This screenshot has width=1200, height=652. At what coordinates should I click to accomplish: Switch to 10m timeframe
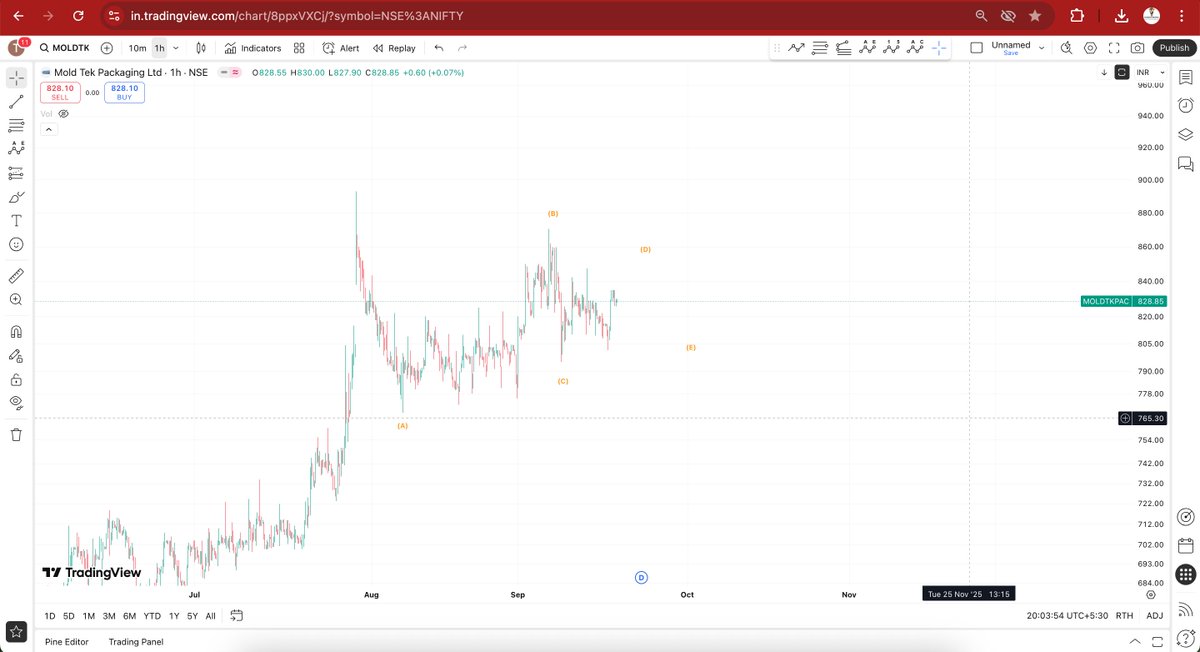pos(137,48)
